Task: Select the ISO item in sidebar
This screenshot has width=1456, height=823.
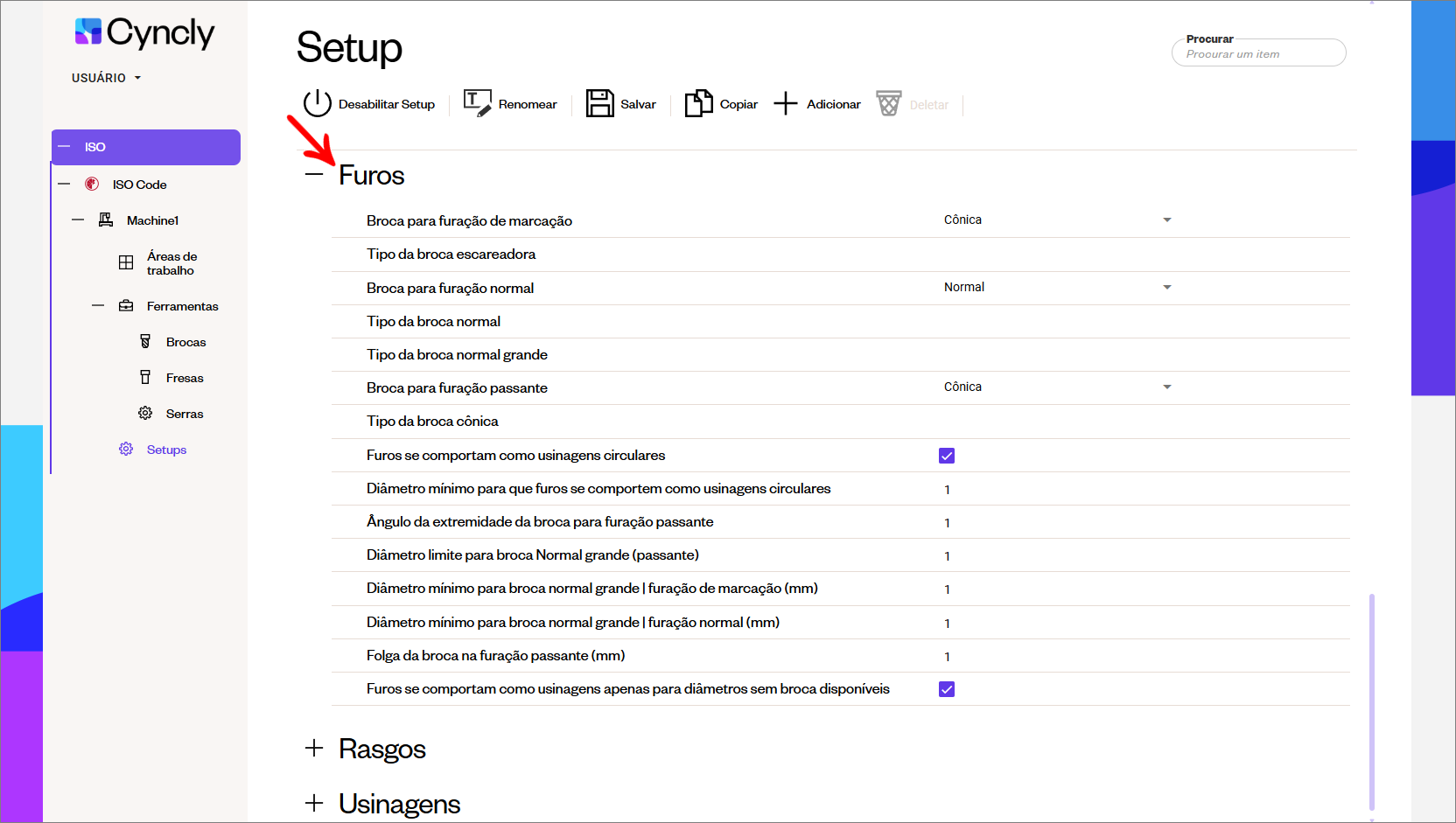Action: pyautogui.click(x=146, y=147)
